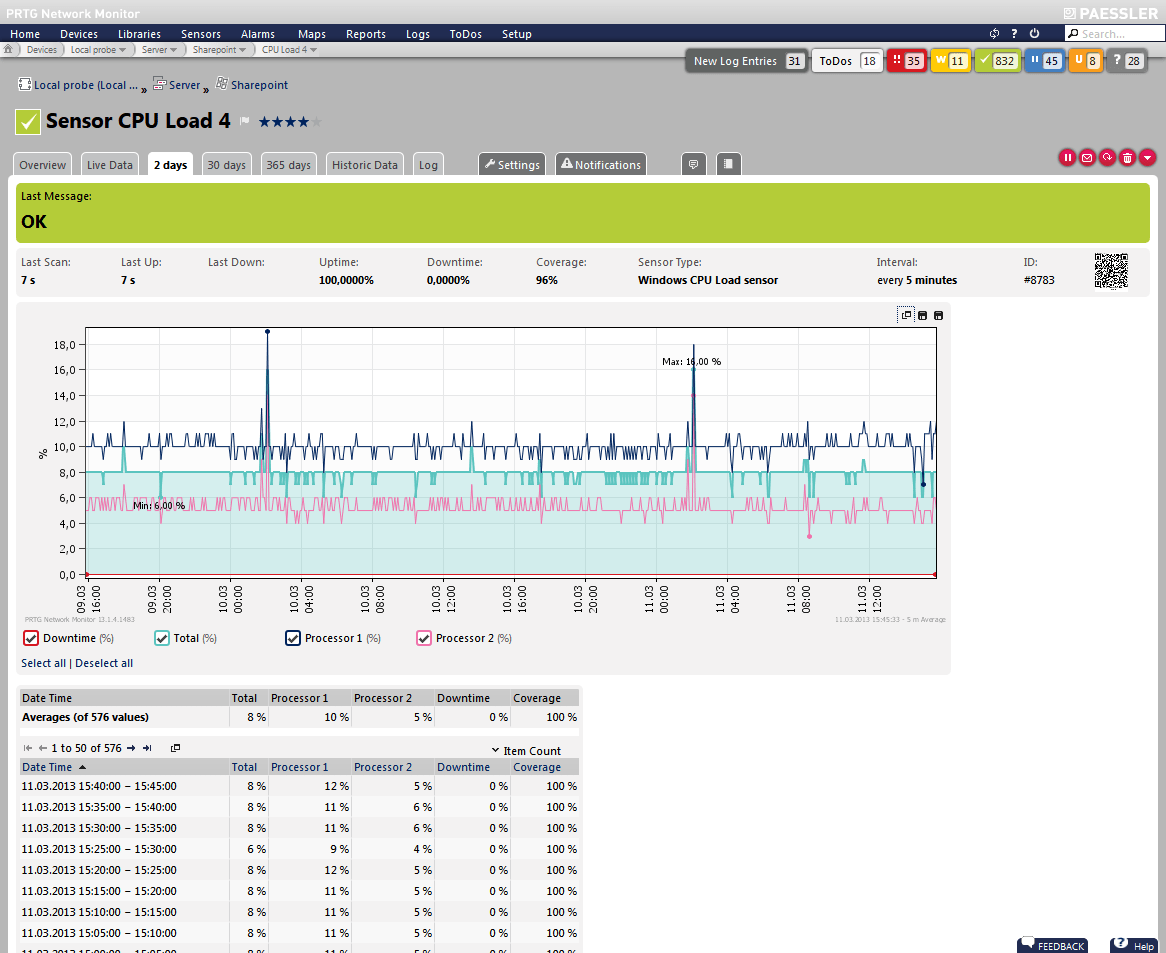The height and width of the screenshot is (953, 1166).
Task: Uncheck the Processor 2 channel checkbox
Action: pyautogui.click(x=424, y=638)
